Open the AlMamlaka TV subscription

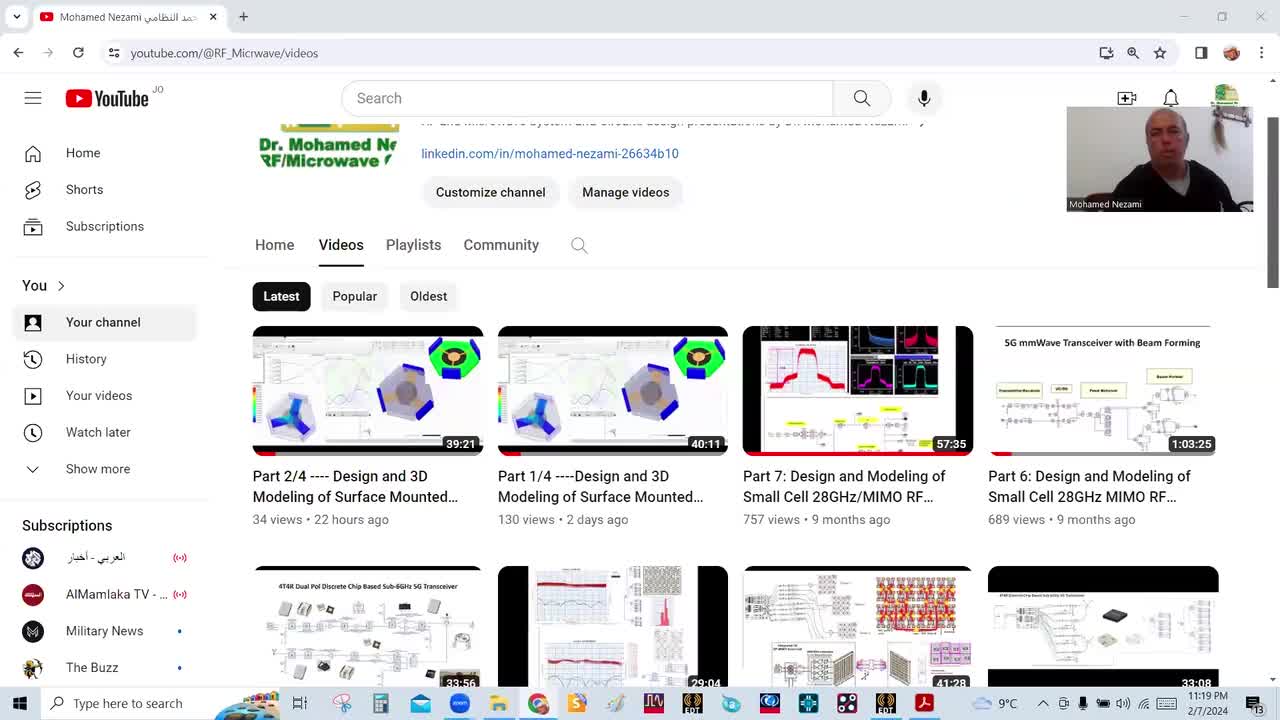tap(105, 594)
